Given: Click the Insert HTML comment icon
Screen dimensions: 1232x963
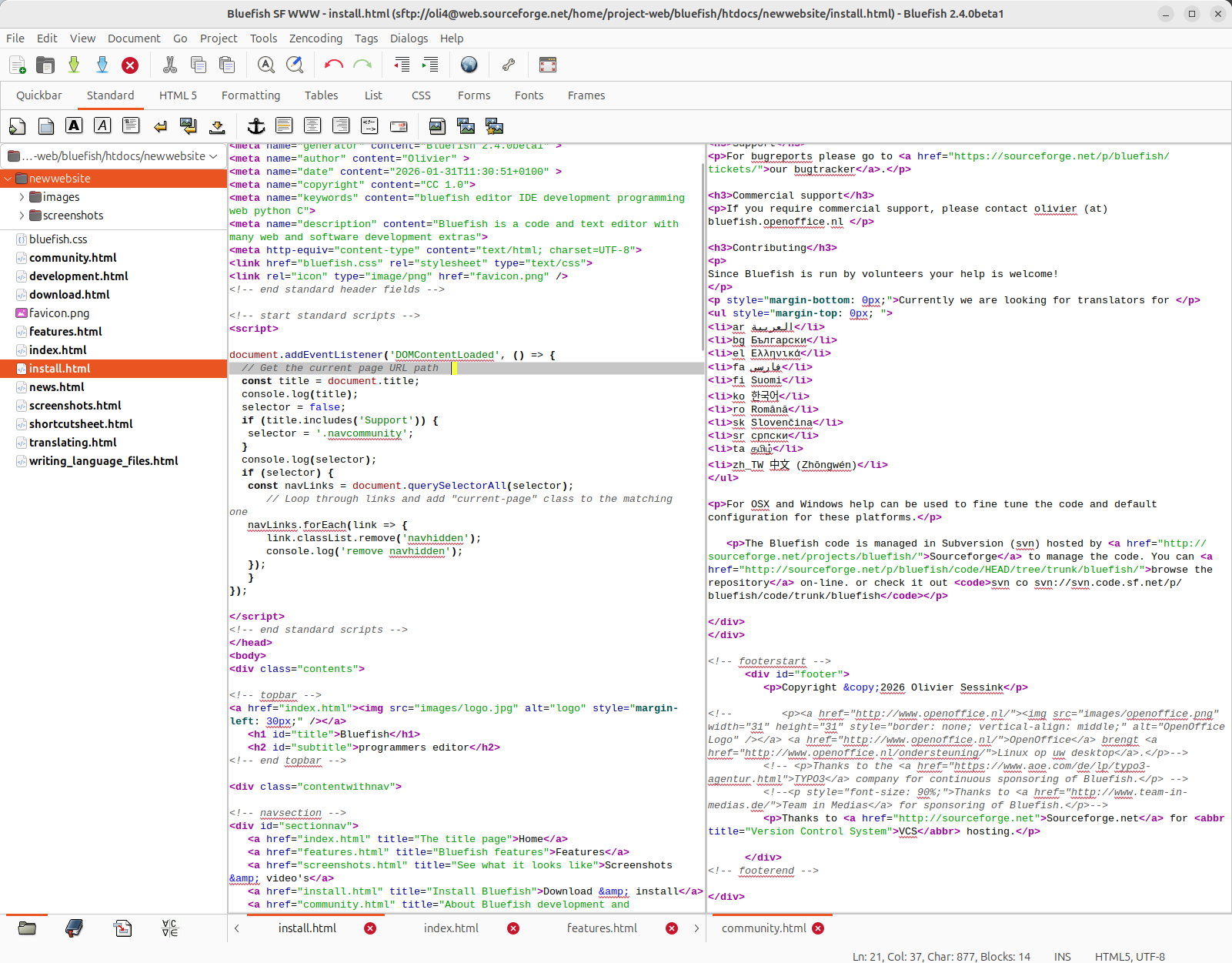Looking at the screenshot, I should tap(369, 126).
